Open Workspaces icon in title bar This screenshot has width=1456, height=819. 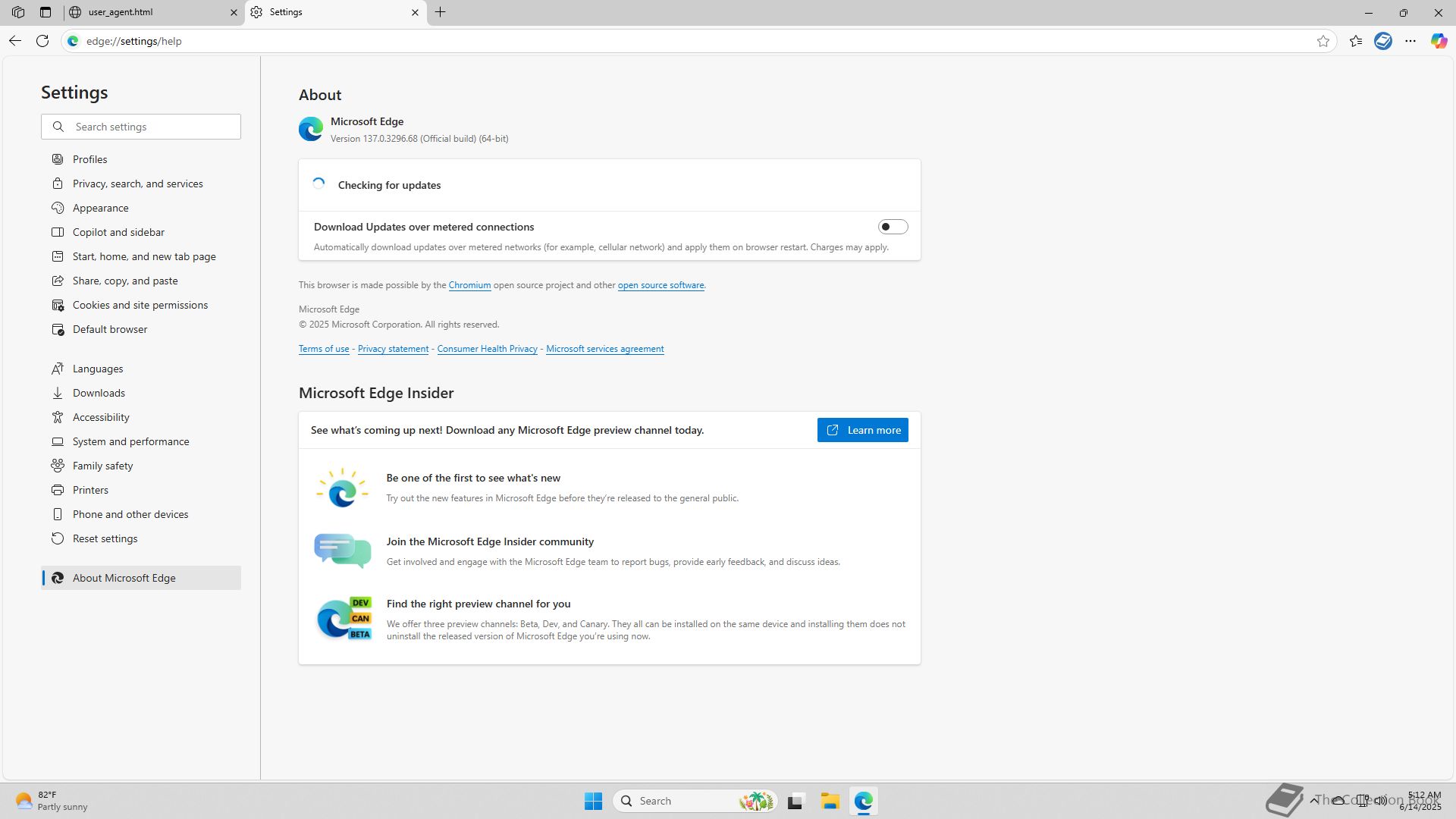pyautogui.click(x=18, y=12)
